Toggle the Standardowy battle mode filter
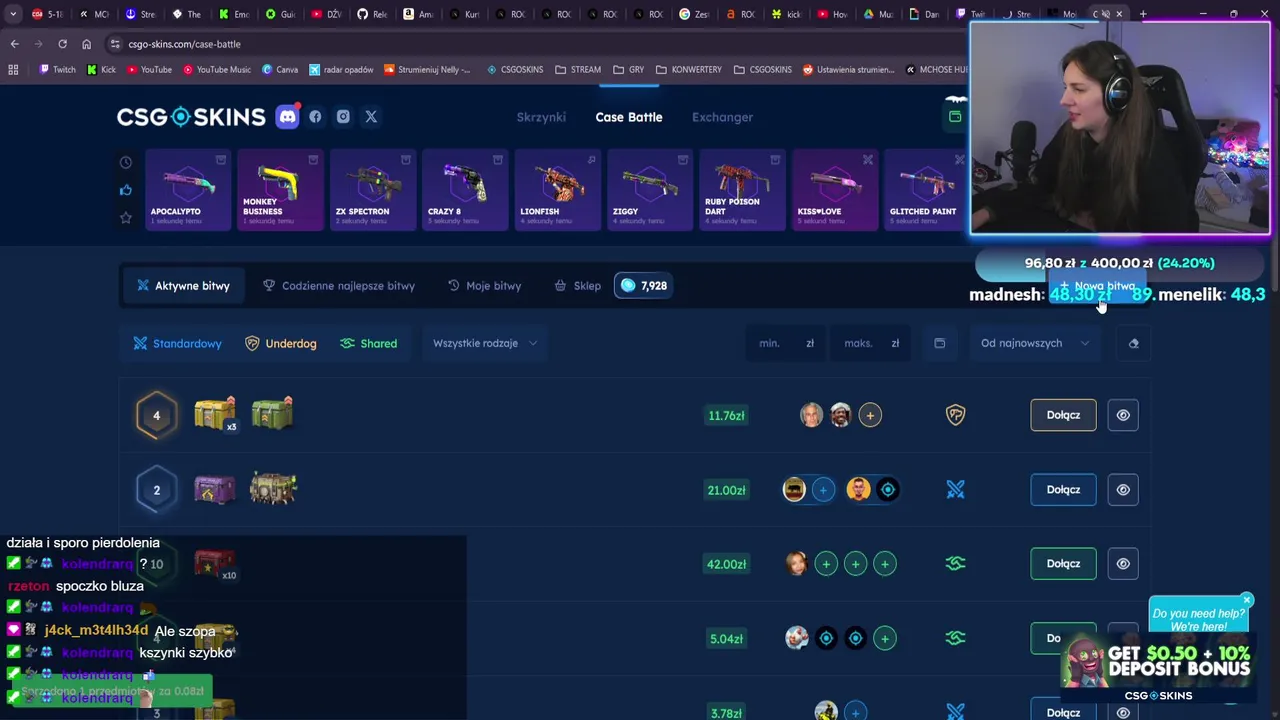 178,343
